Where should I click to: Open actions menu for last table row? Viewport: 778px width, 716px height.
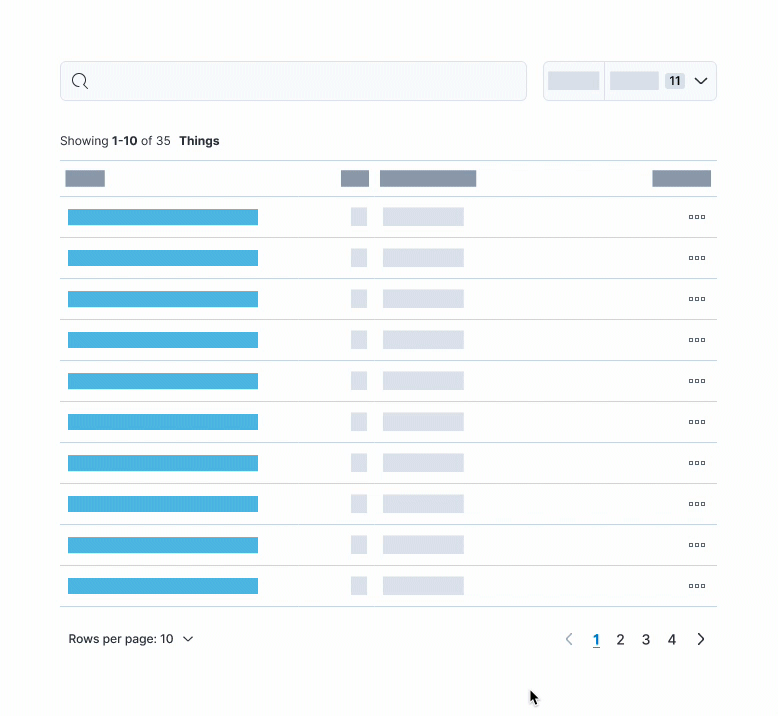pyautogui.click(x=697, y=586)
